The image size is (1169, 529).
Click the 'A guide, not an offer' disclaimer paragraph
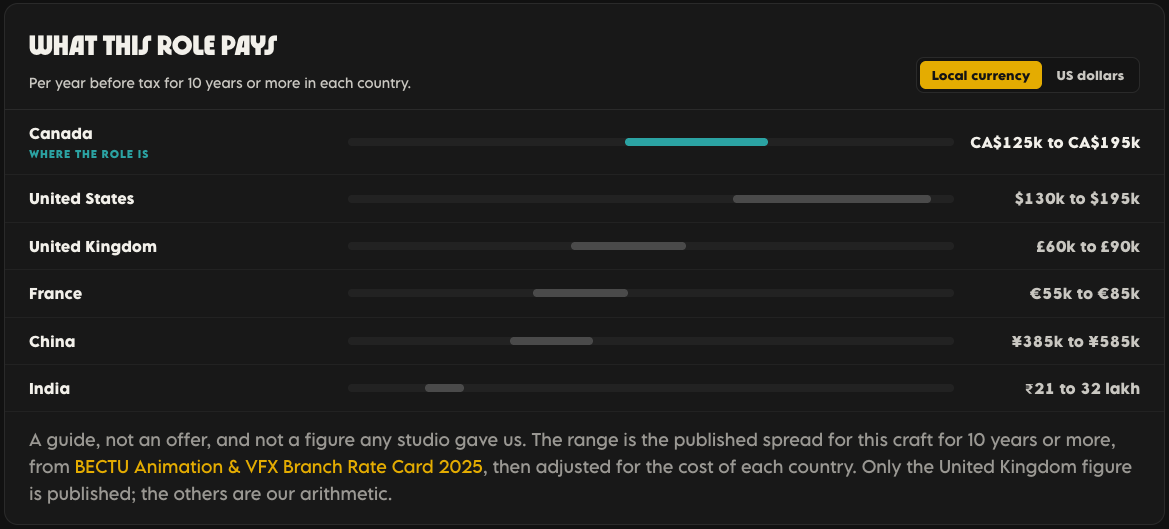[581, 467]
